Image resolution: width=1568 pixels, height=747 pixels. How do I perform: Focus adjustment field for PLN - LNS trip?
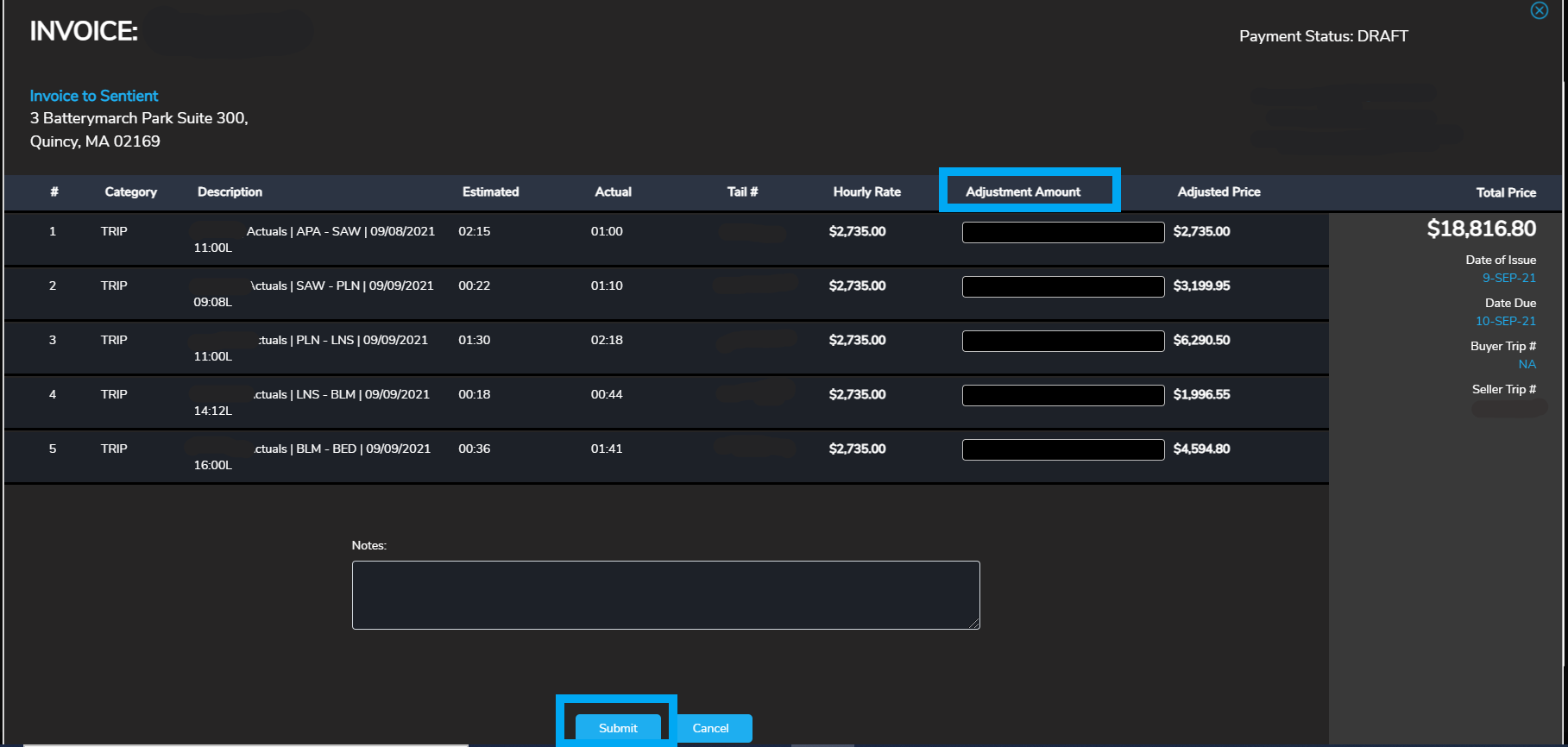click(1062, 341)
